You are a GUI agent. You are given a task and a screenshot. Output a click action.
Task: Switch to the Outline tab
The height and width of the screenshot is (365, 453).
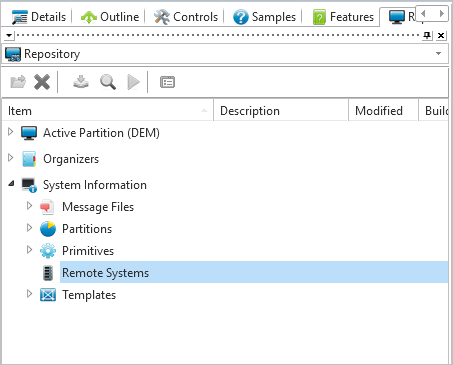pos(110,17)
